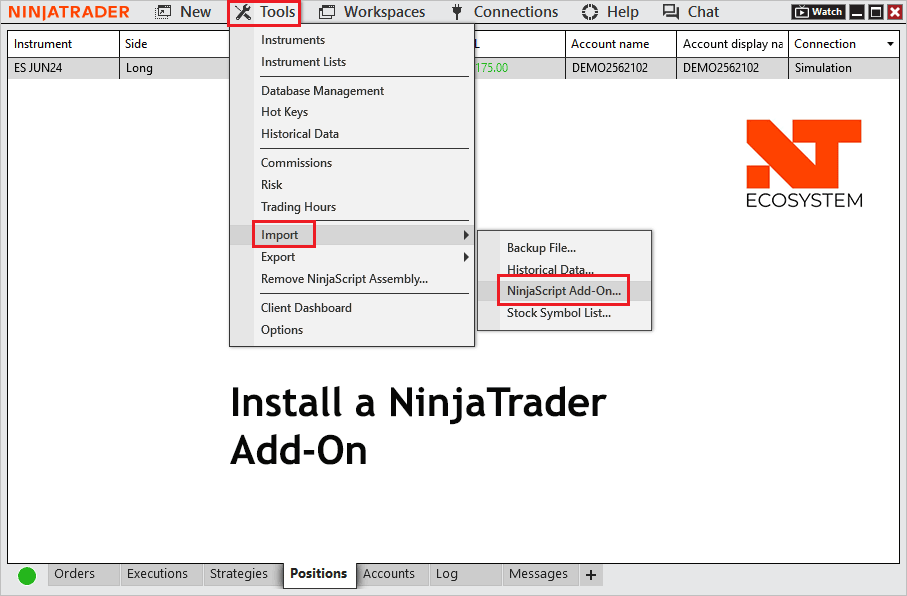Add a new tab with the plus icon

(x=591, y=575)
